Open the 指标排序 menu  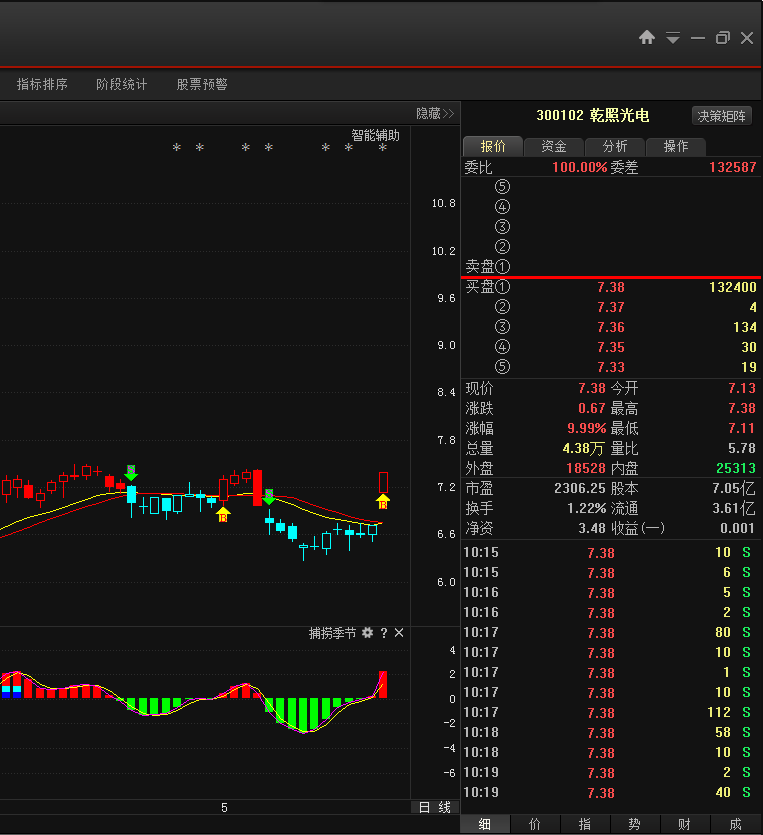[42, 84]
